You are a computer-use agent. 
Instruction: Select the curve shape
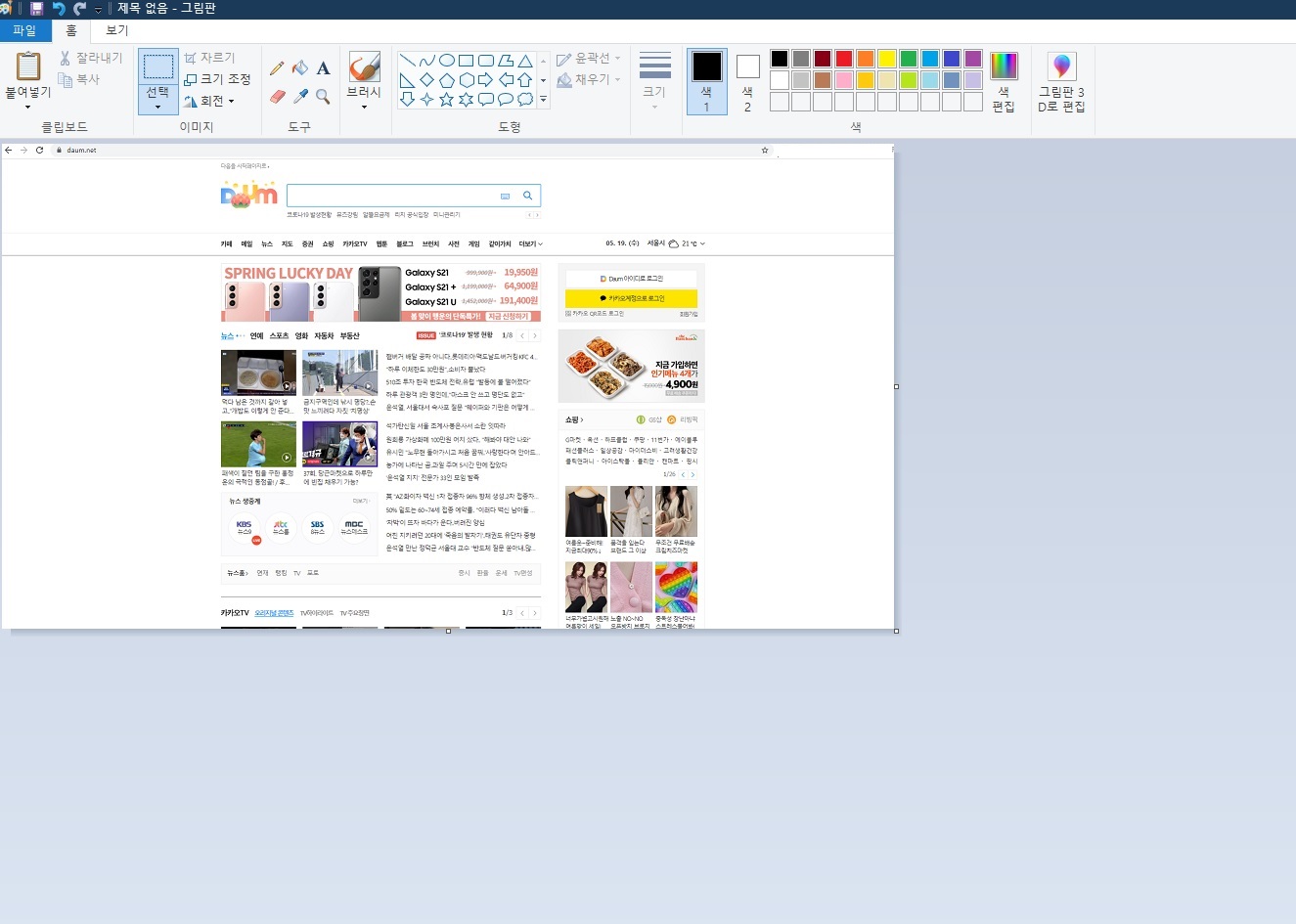coord(427,61)
